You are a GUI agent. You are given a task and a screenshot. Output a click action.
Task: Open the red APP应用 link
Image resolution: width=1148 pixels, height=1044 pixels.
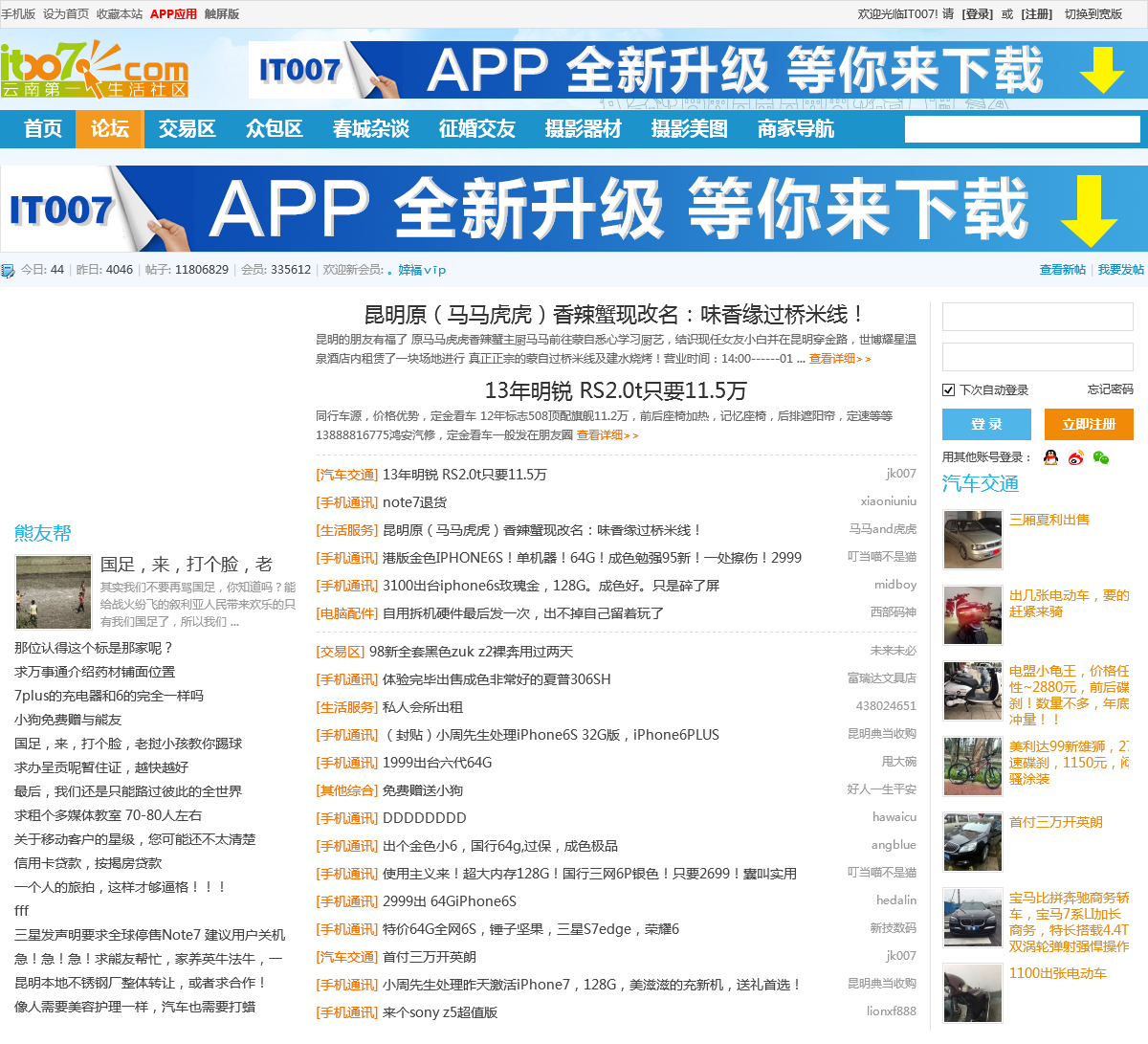pyautogui.click(x=173, y=14)
